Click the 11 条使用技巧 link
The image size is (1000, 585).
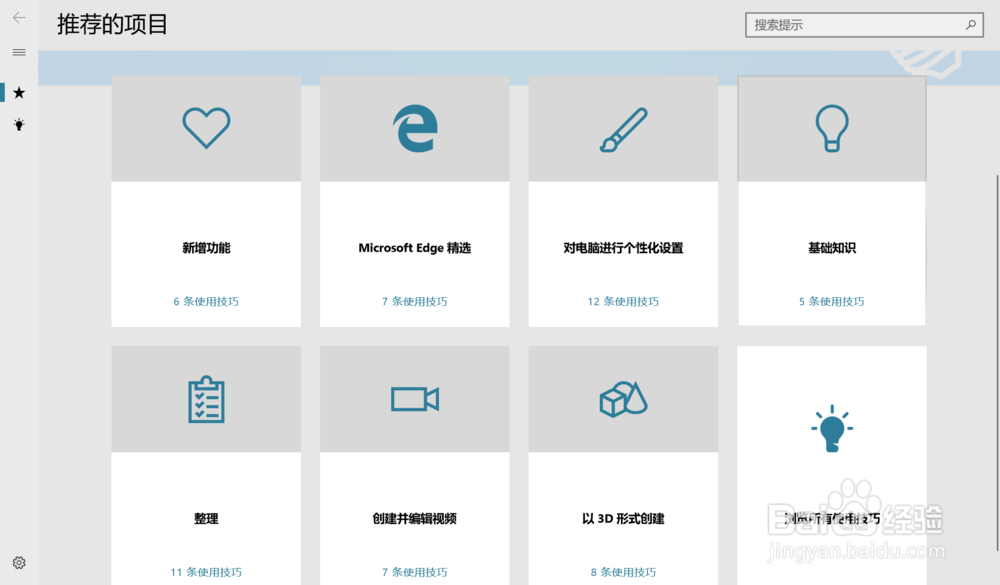206,572
